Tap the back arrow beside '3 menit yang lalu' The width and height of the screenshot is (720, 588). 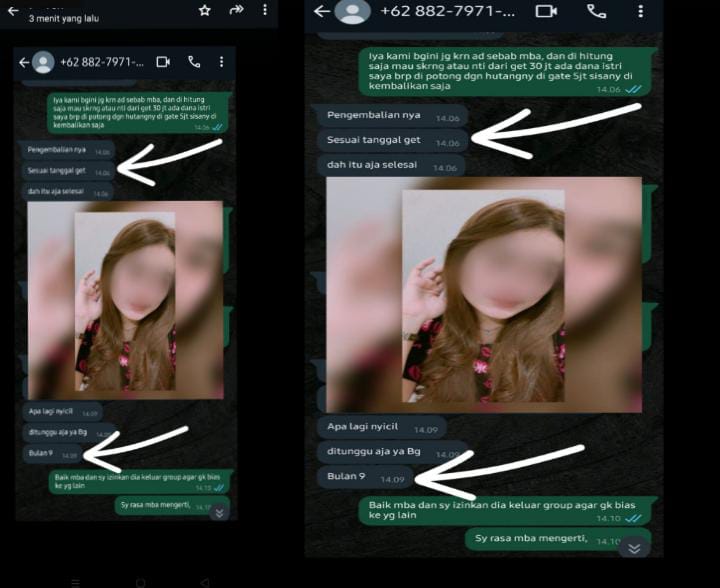[12, 9]
